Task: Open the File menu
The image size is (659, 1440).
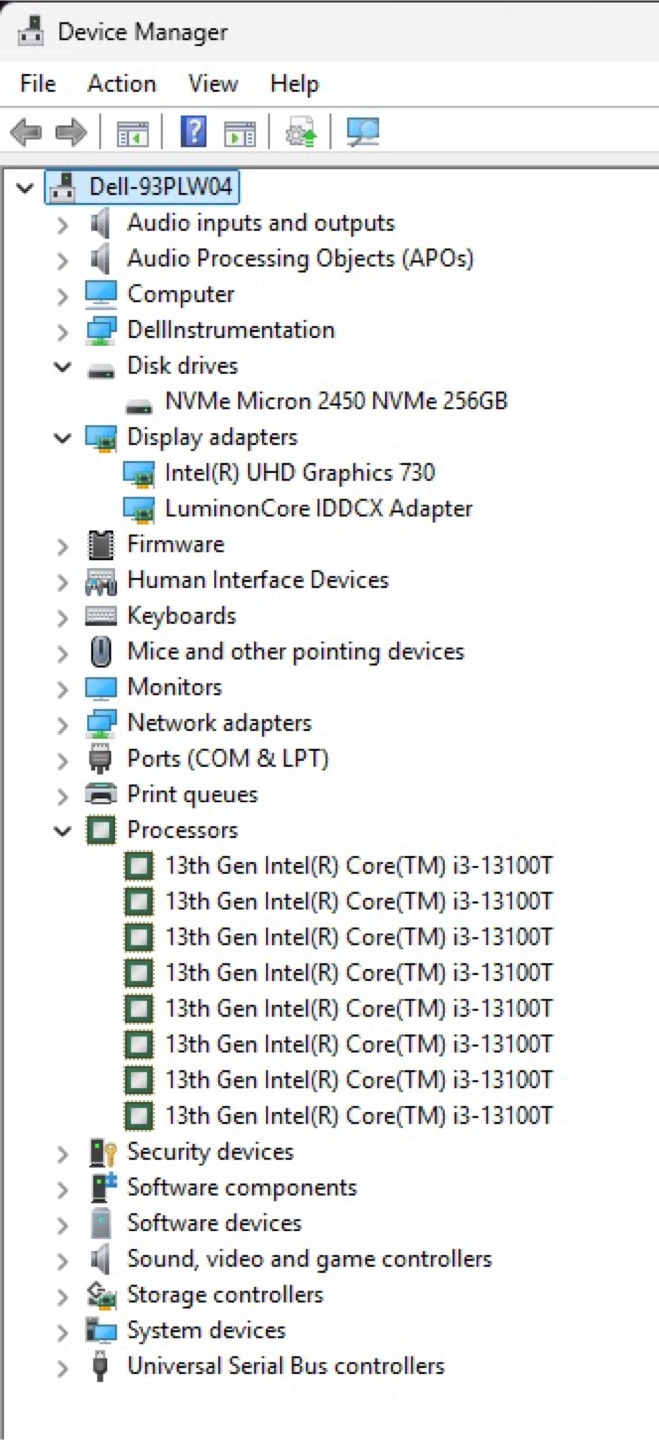Action: click(38, 84)
